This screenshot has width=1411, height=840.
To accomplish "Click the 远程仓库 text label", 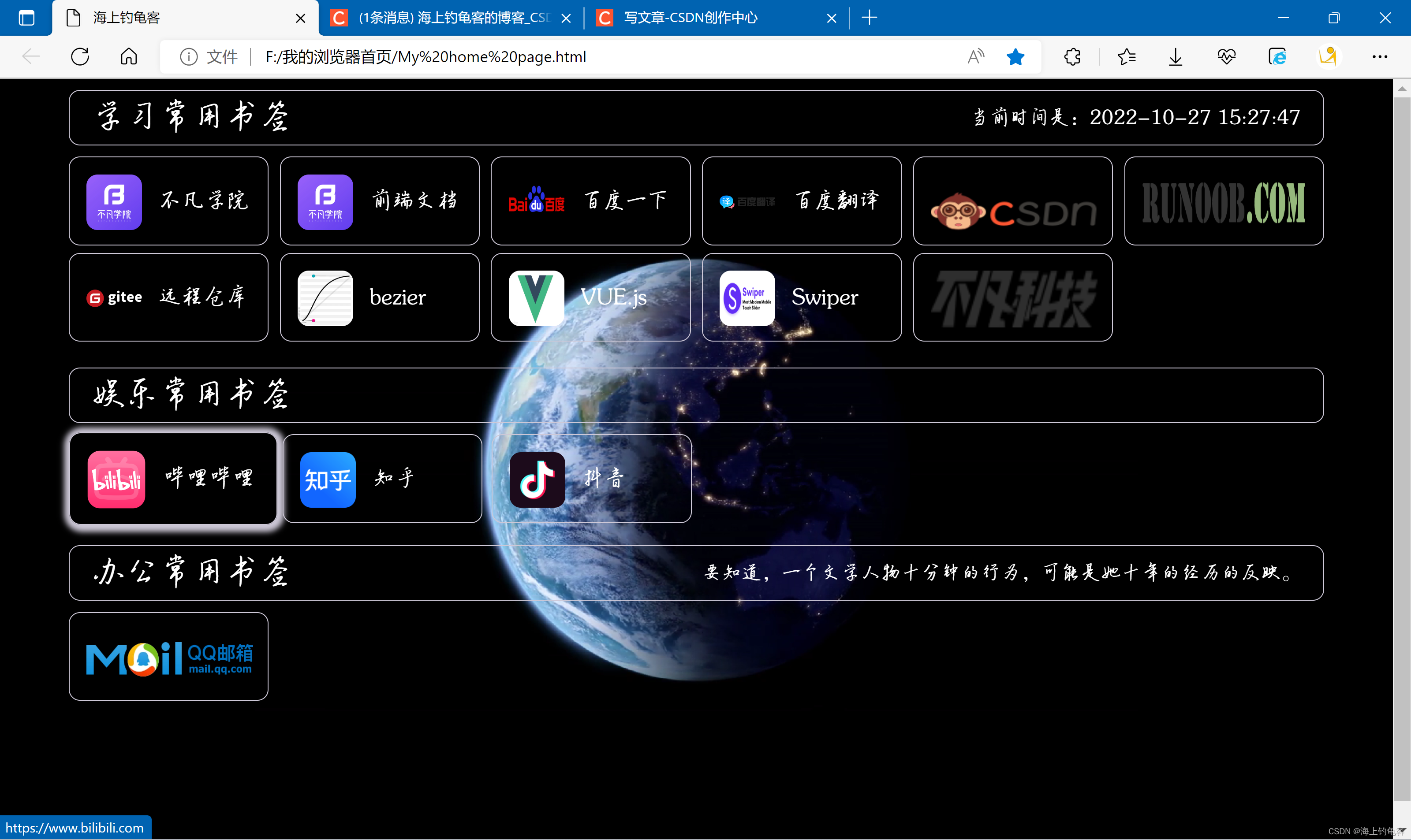I will 202,297.
